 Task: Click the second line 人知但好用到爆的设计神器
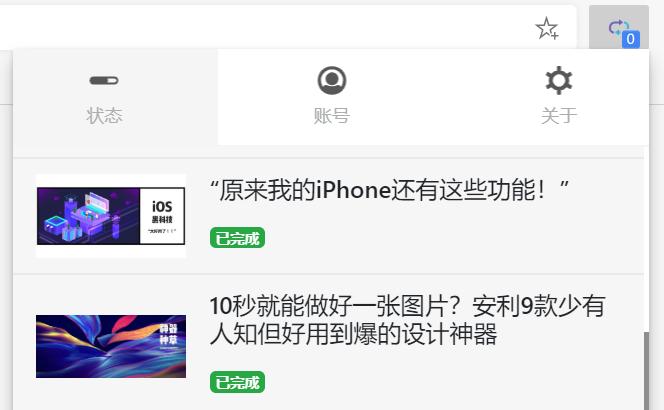click(354, 335)
